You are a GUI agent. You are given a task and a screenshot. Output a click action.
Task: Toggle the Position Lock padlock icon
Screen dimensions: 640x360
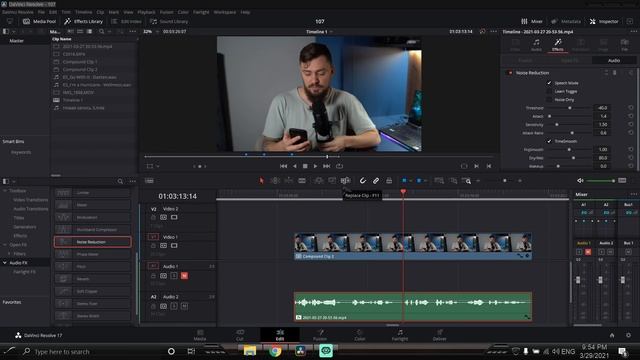pos(389,180)
